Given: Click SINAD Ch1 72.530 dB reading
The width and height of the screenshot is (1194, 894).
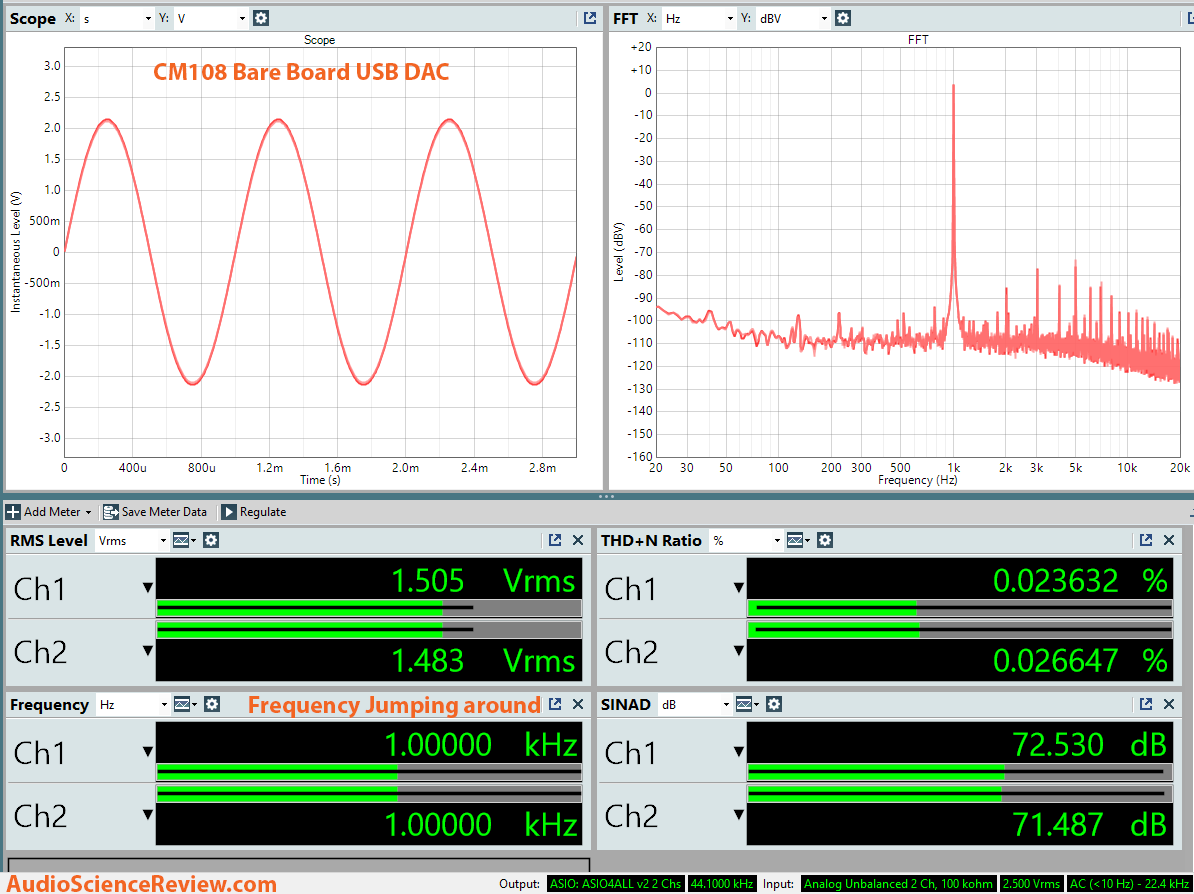Looking at the screenshot, I should pos(1089,745).
